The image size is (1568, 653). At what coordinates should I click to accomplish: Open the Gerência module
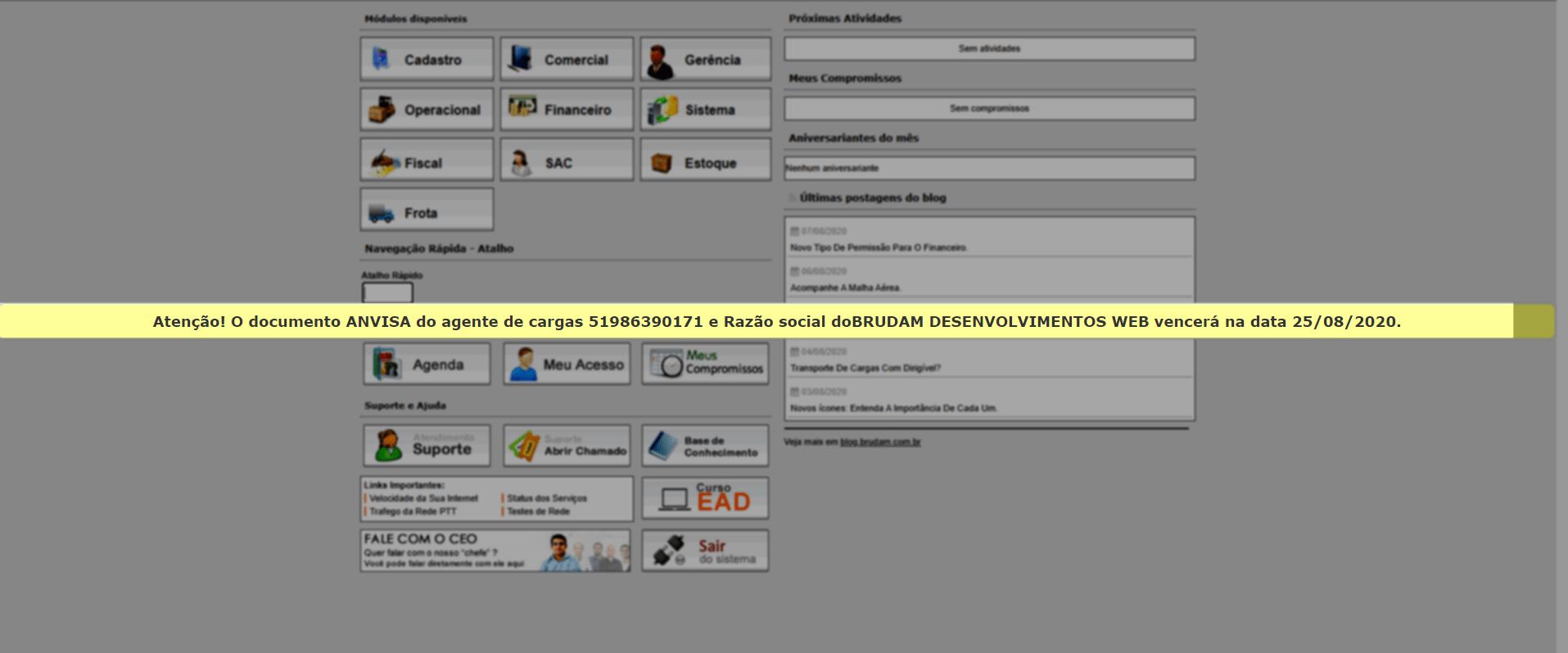click(x=706, y=59)
